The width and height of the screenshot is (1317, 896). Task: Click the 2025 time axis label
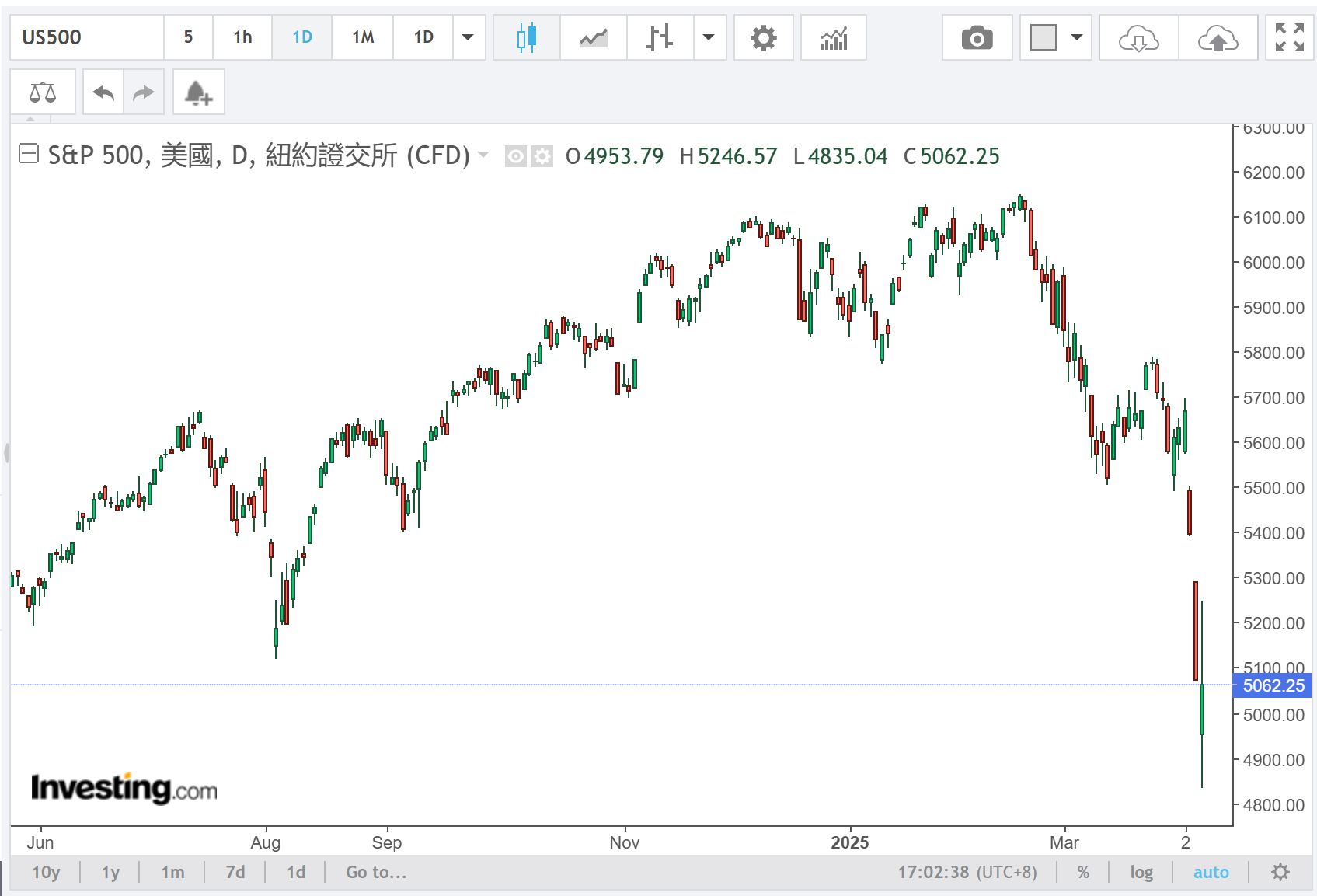[849, 842]
